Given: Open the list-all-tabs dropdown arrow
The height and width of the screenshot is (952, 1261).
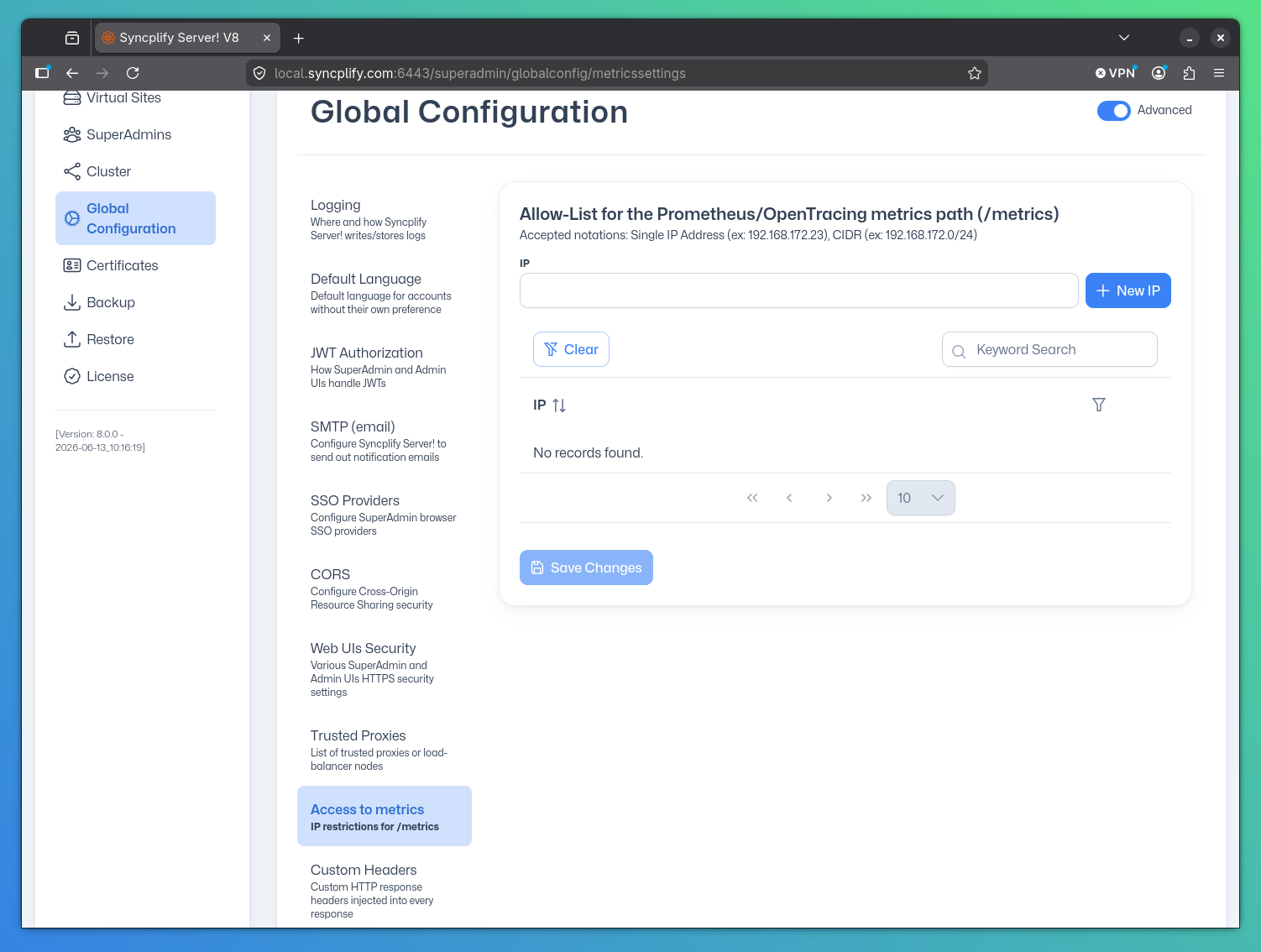Looking at the screenshot, I should pyautogui.click(x=1124, y=38).
